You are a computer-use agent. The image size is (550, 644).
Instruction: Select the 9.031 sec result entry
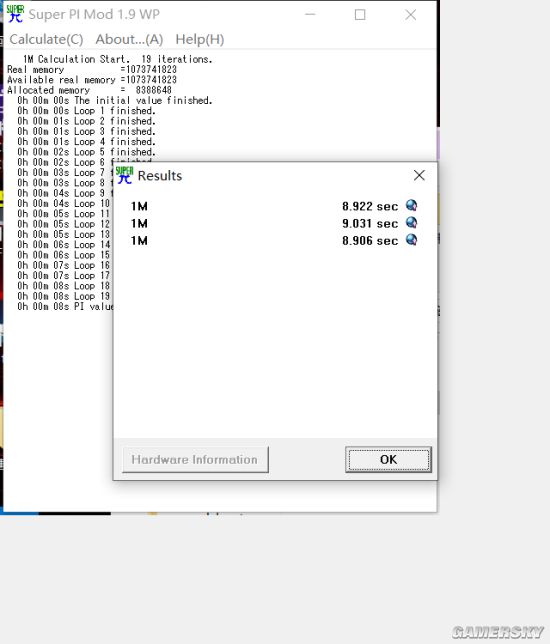click(370, 223)
